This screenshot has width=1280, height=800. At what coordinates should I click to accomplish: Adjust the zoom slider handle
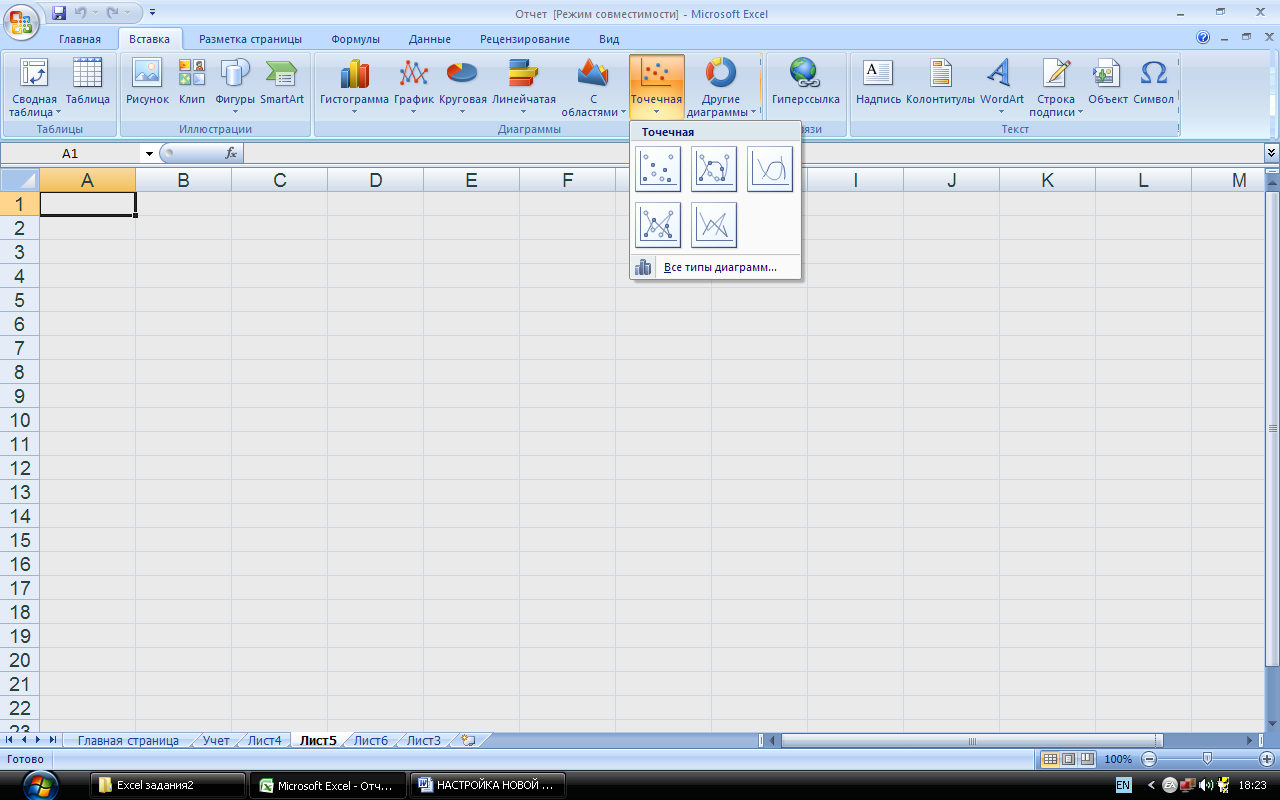1207,760
